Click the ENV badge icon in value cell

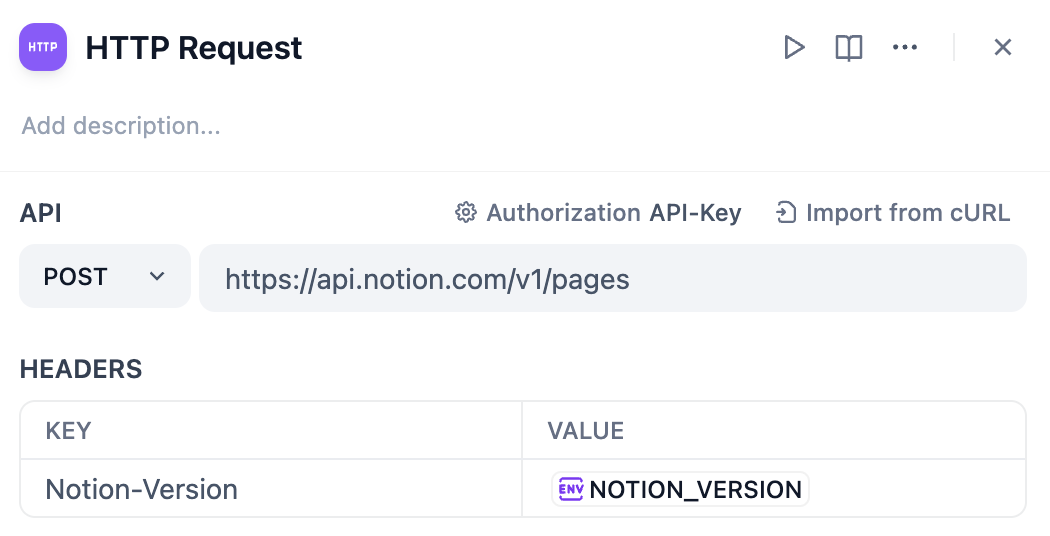pyautogui.click(x=571, y=489)
